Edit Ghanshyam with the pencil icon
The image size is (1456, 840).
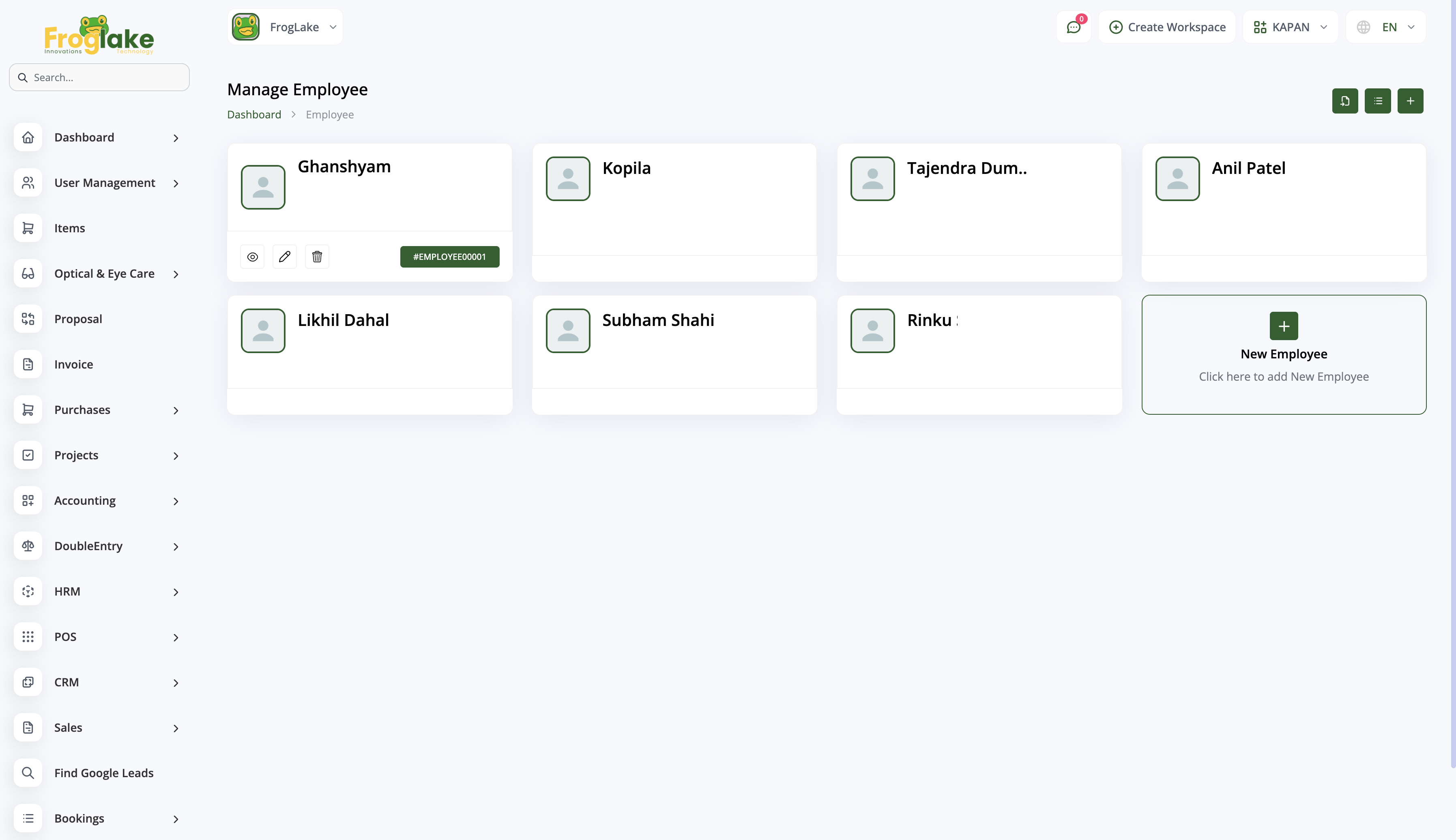284,257
